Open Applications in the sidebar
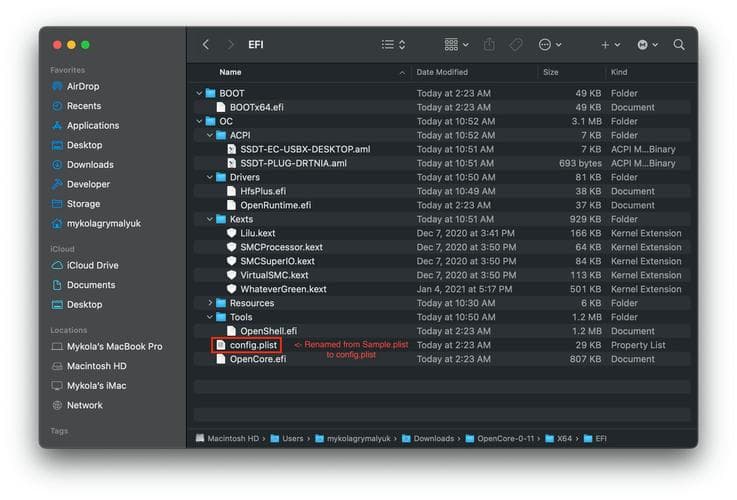Screen dimensions: 737x500 click(85, 126)
